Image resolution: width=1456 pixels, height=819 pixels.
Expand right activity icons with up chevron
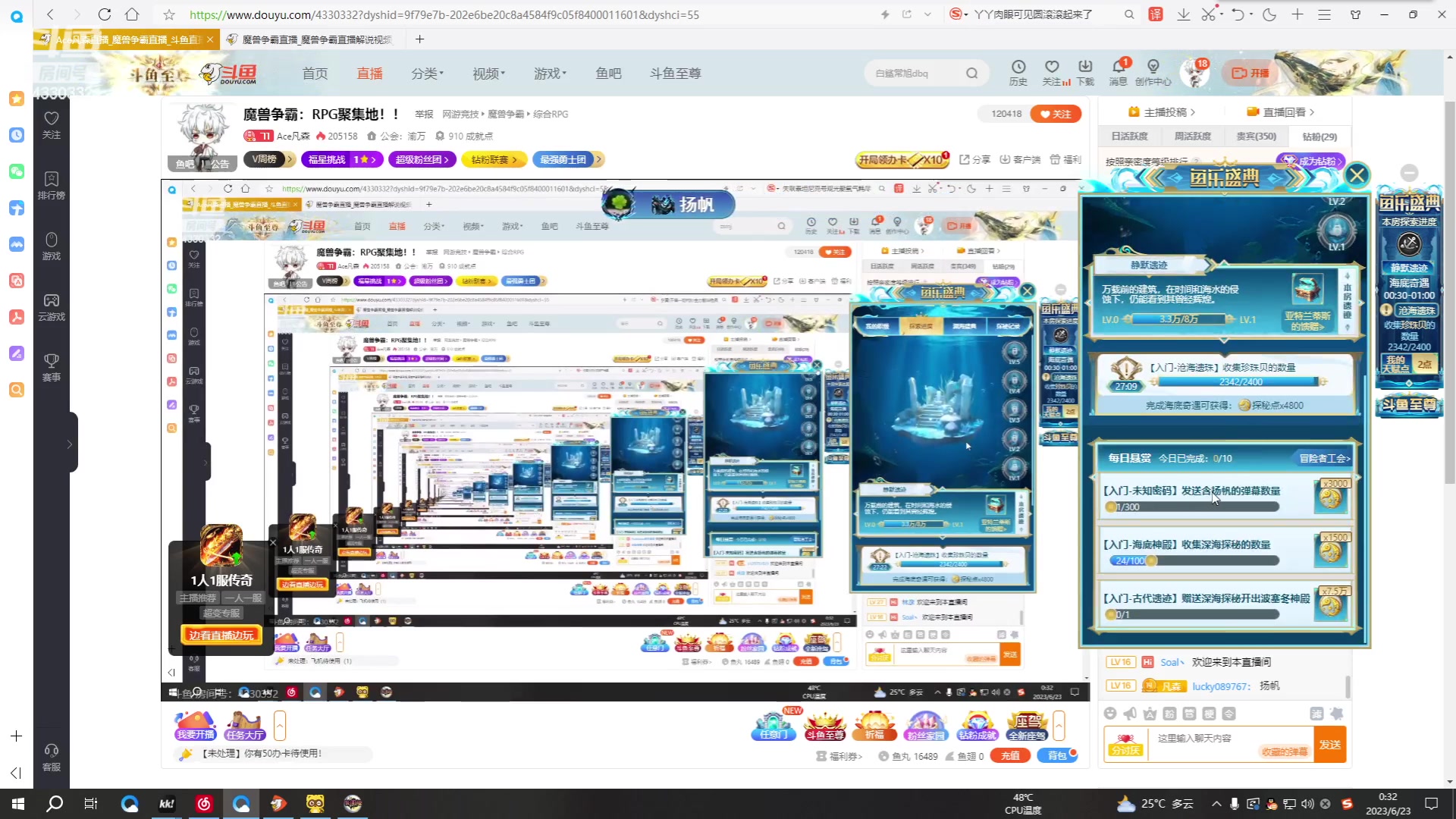tap(1059, 725)
